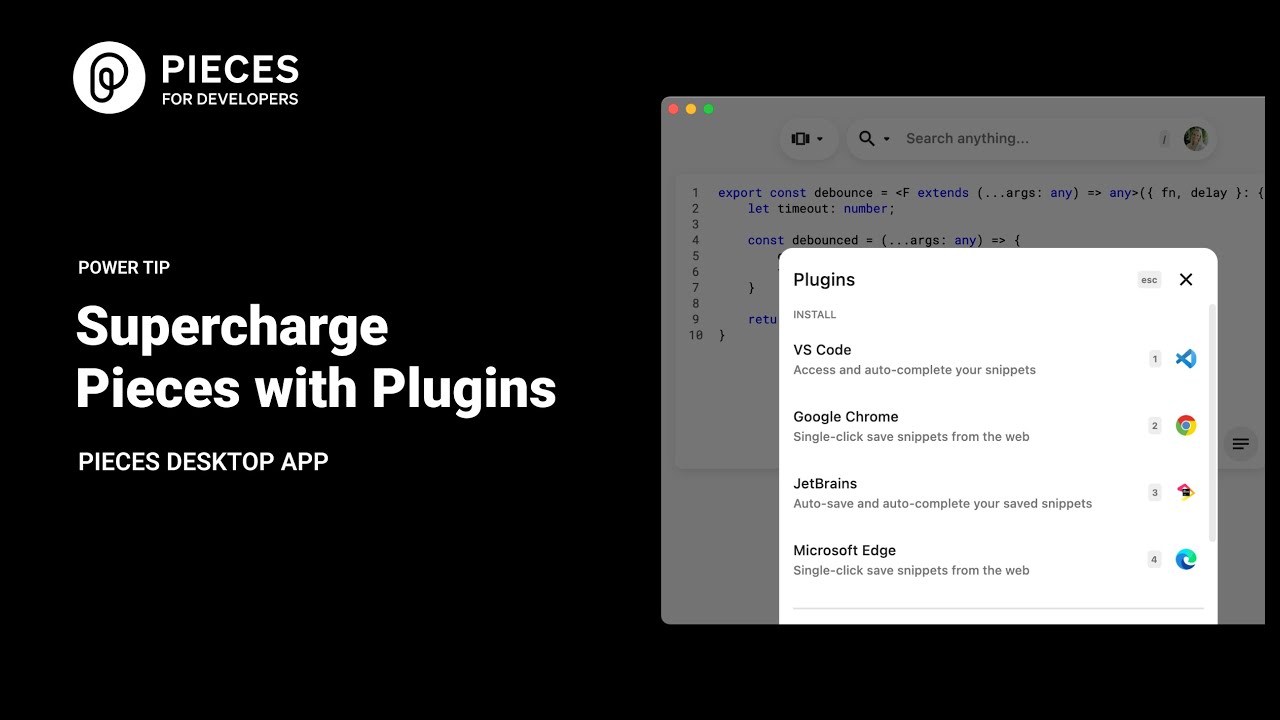Click the Google Chrome logo icon

[1186, 426]
